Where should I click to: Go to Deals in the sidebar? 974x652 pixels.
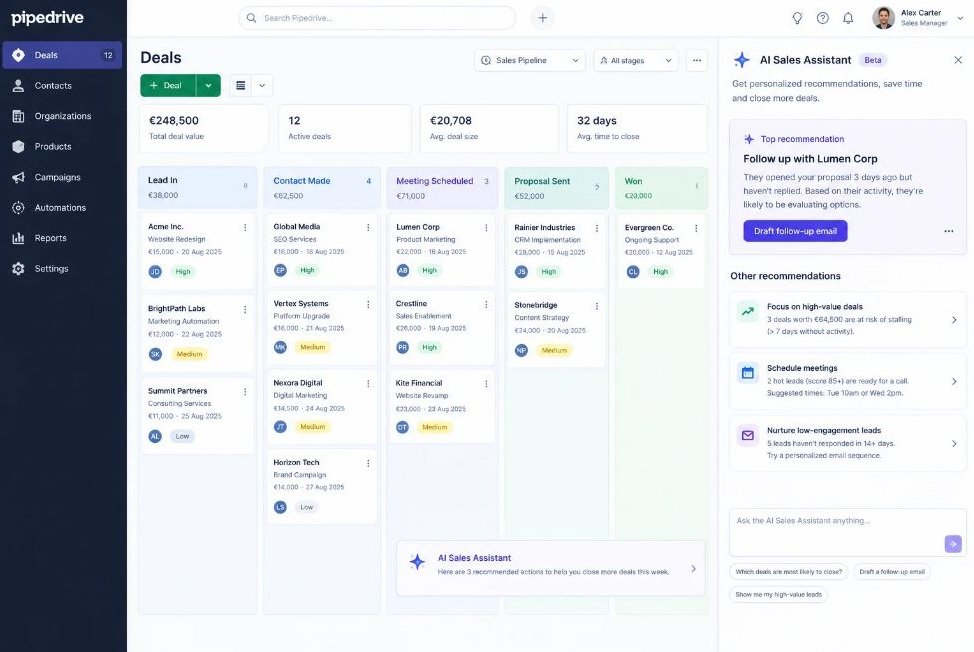(62, 55)
